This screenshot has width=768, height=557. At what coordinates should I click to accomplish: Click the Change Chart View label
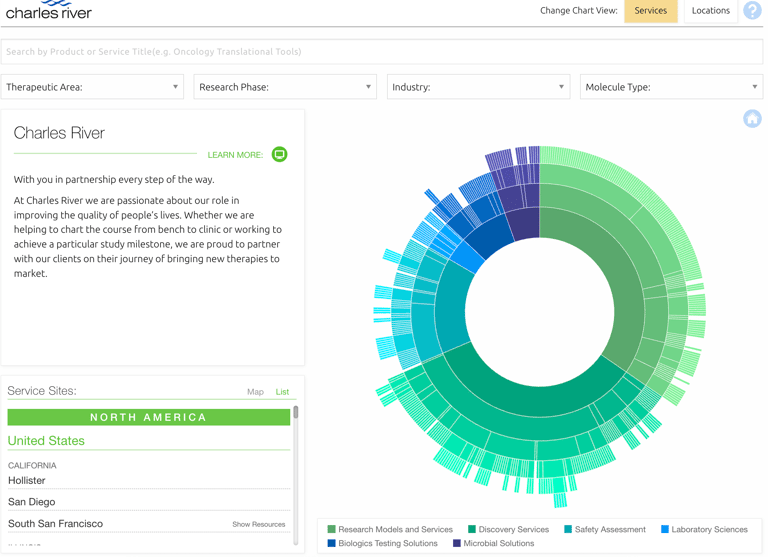(x=578, y=10)
